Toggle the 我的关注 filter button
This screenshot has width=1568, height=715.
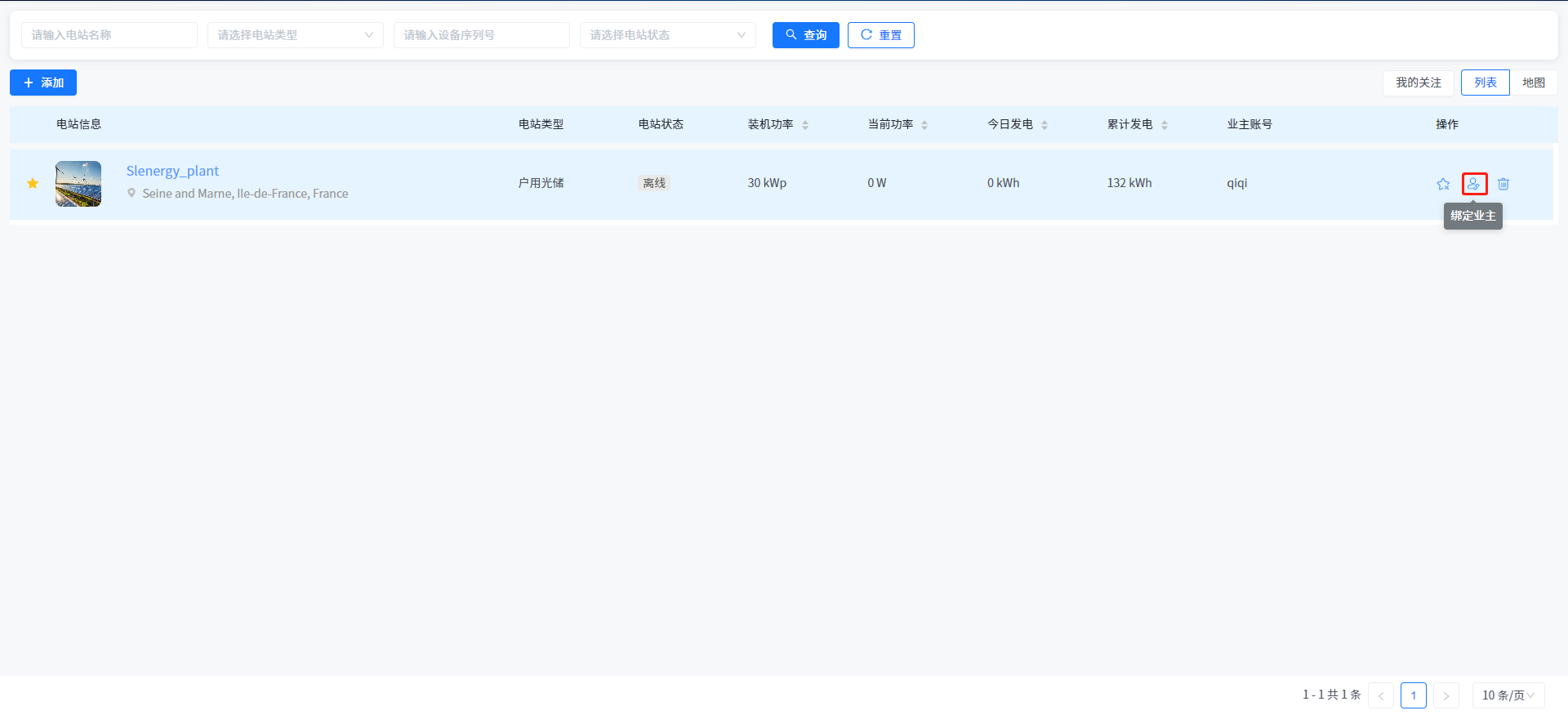click(1418, 83)
